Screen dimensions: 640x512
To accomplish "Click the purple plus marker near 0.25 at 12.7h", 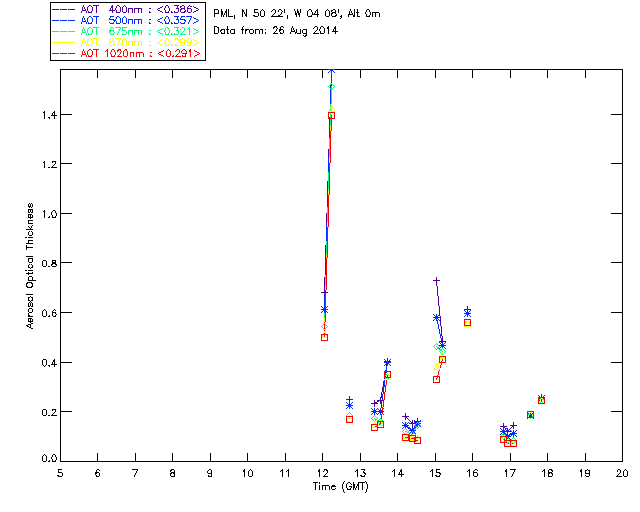I will pos(349,399).
